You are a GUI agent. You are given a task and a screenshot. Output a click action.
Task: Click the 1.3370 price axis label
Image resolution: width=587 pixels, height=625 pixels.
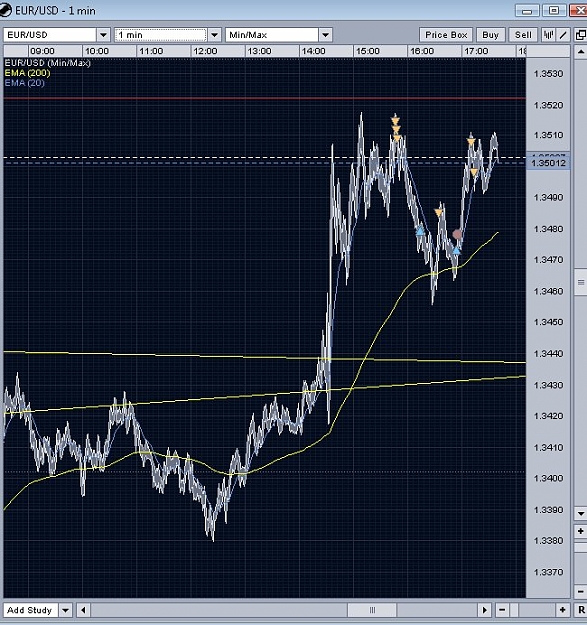pos(548,572)
